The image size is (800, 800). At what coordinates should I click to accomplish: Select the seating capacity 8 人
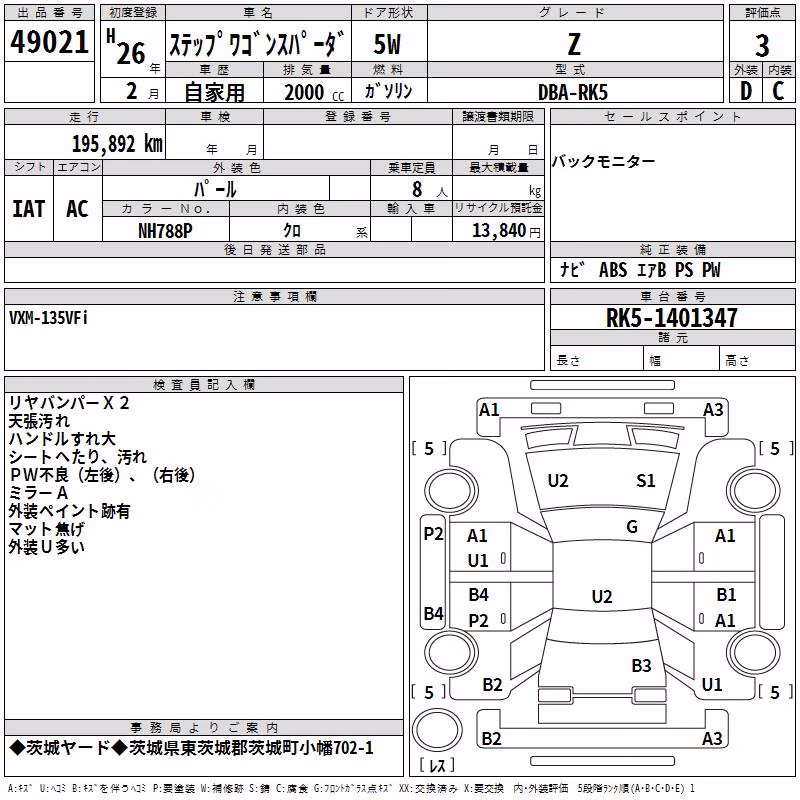point(429,190)
